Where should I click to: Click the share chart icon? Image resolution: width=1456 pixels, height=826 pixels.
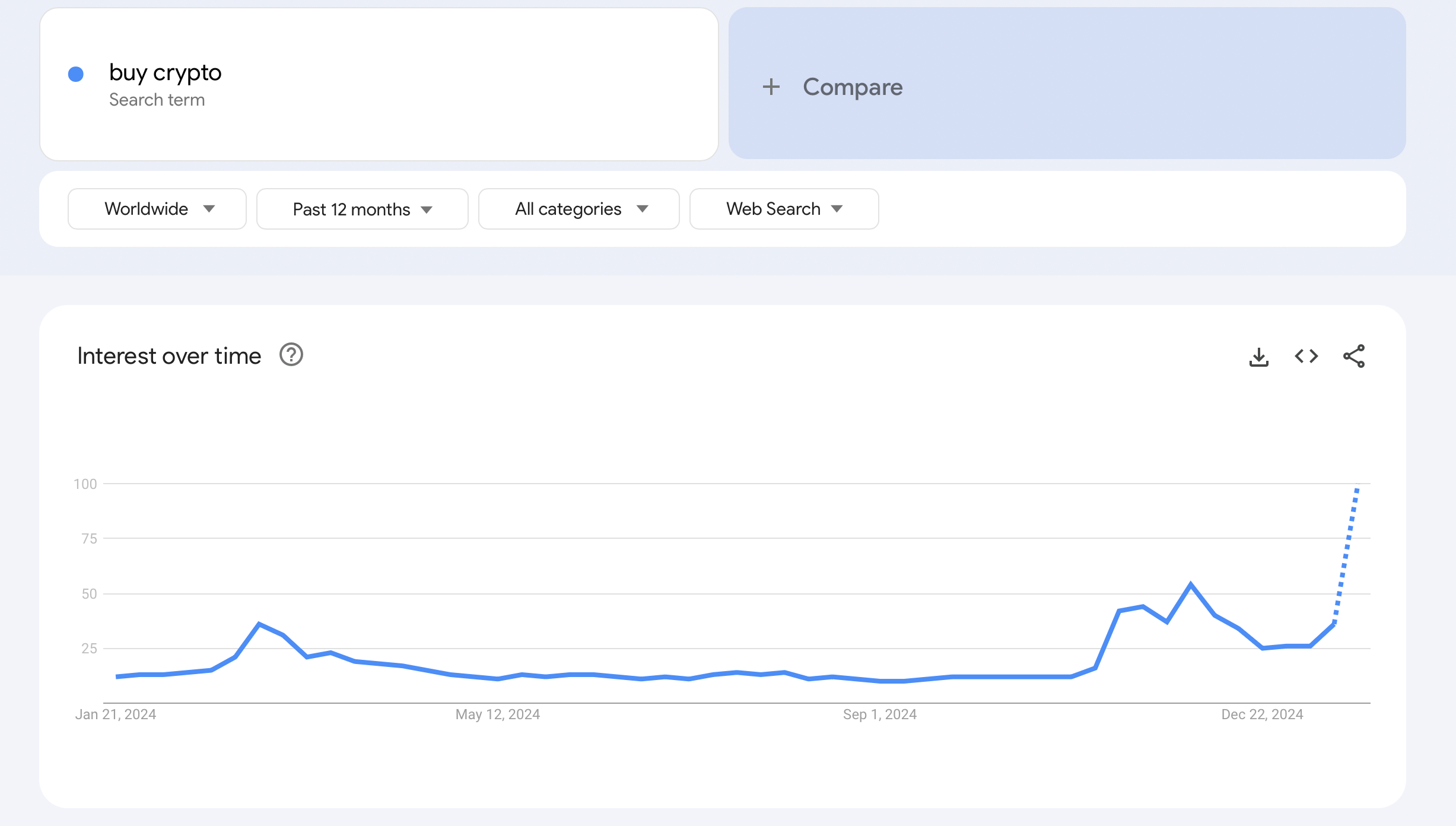[1354, 356]
